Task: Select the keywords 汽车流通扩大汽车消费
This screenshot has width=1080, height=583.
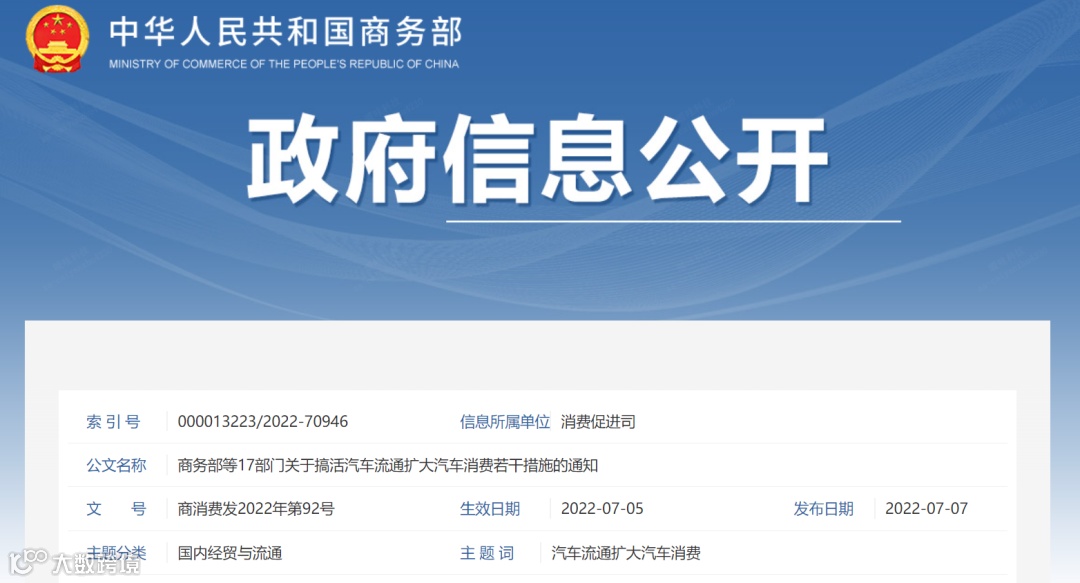Action: coord(626,553)
